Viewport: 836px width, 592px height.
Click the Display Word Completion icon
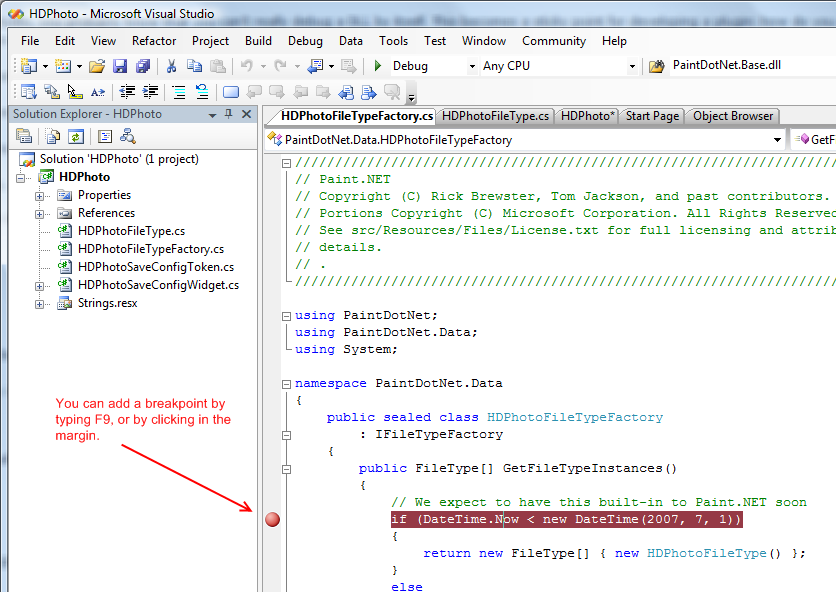coord(98,92)
